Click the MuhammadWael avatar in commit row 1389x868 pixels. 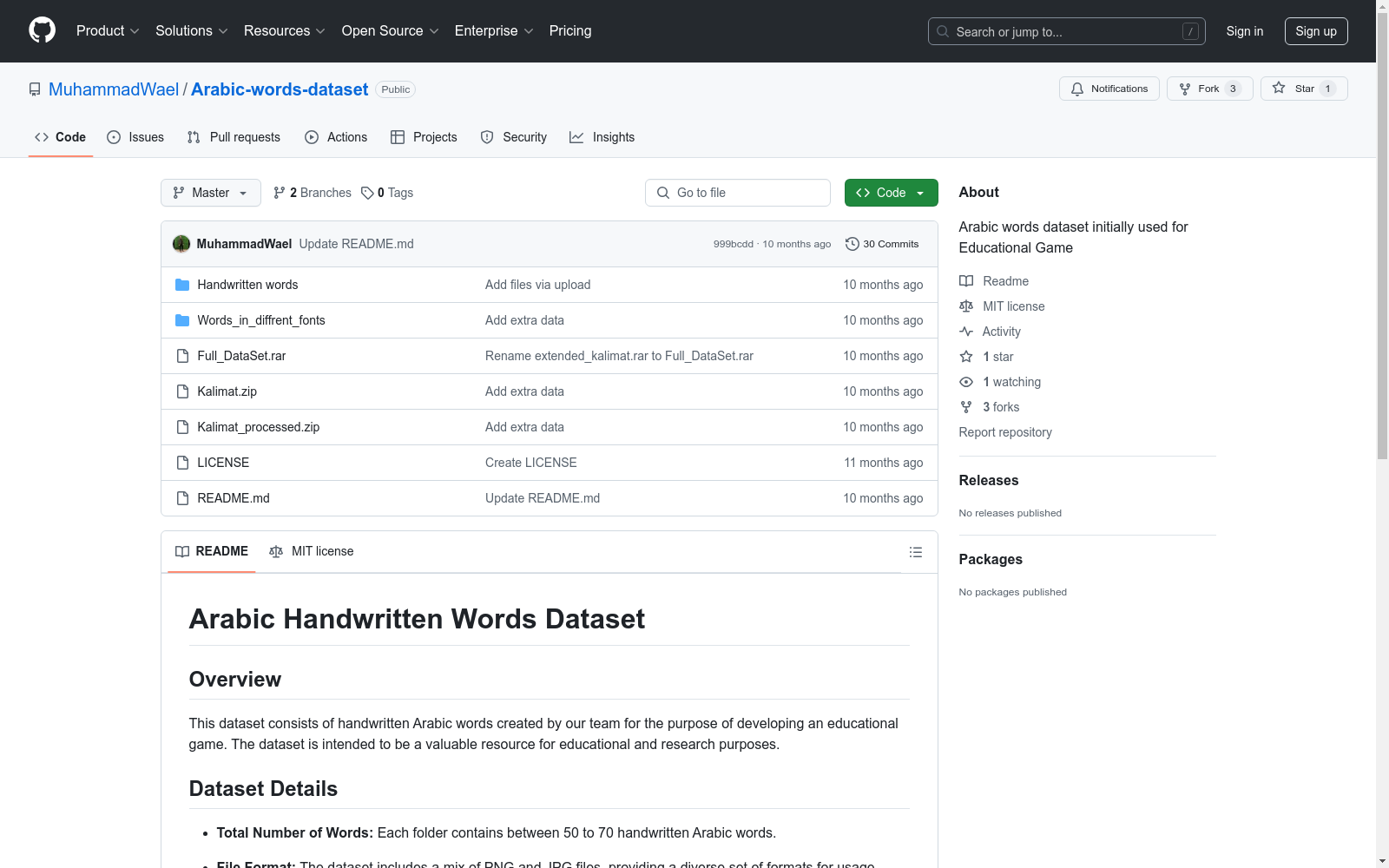181,244
